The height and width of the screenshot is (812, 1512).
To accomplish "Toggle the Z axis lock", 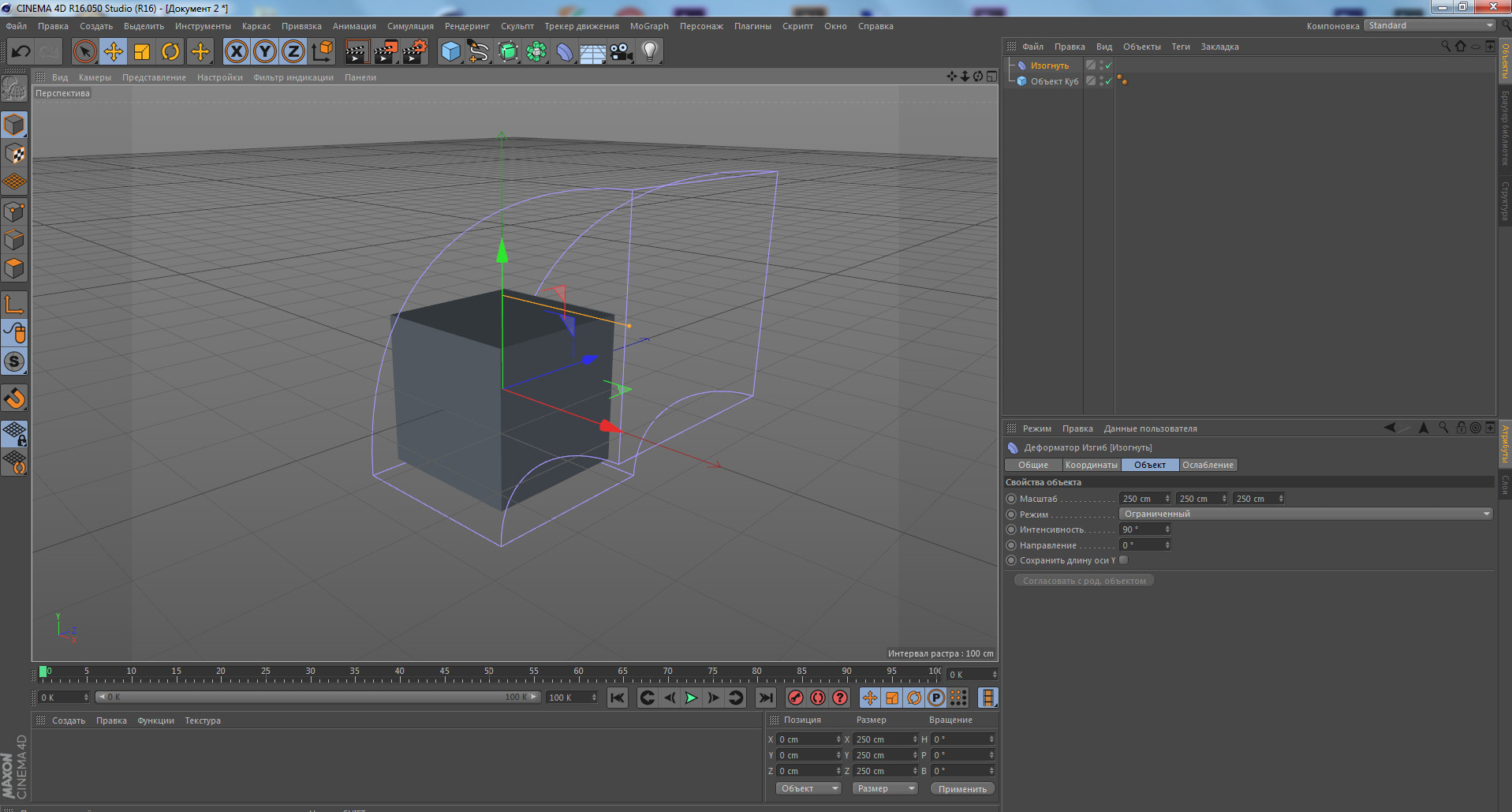I will click(293, 52).
